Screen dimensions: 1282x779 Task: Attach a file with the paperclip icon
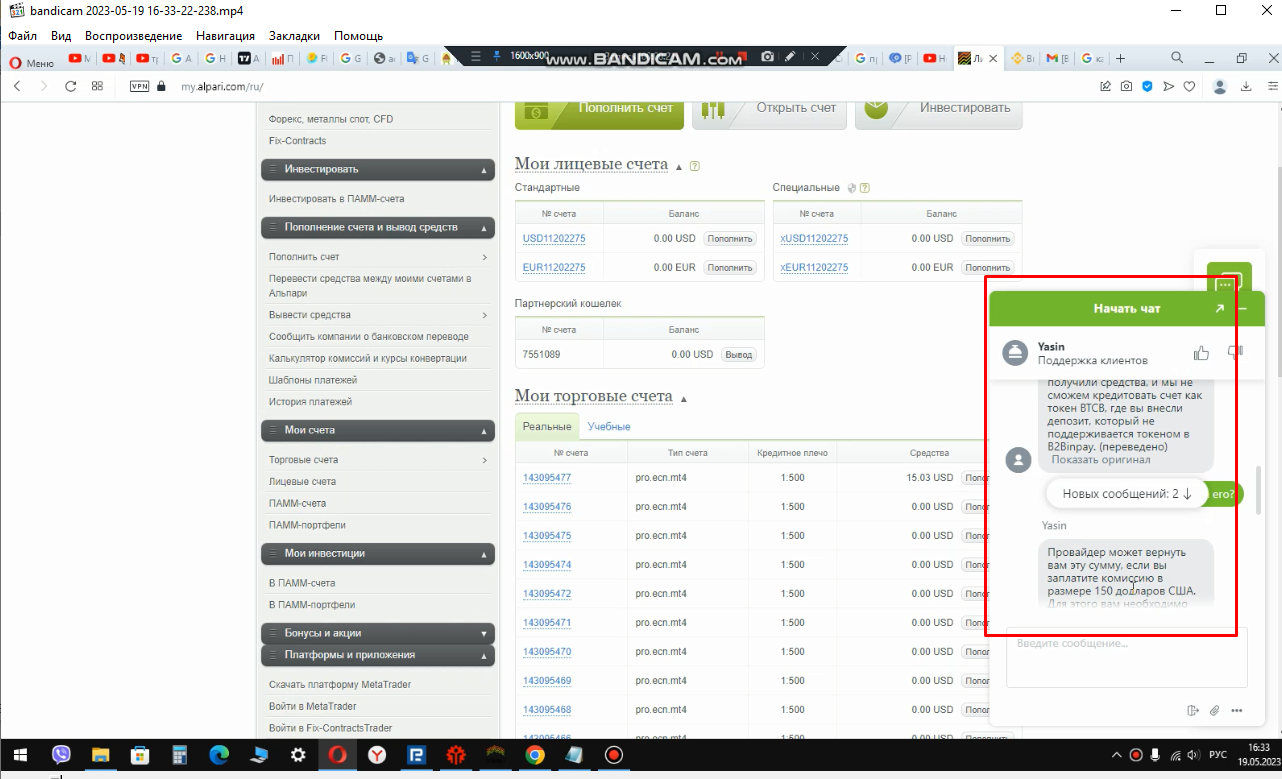point(1214,711)
